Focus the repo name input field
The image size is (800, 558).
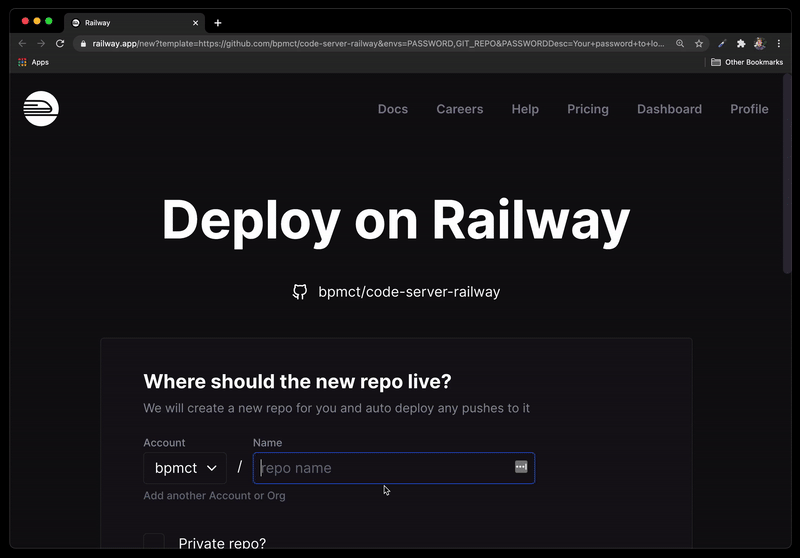(x=394, y=468)
